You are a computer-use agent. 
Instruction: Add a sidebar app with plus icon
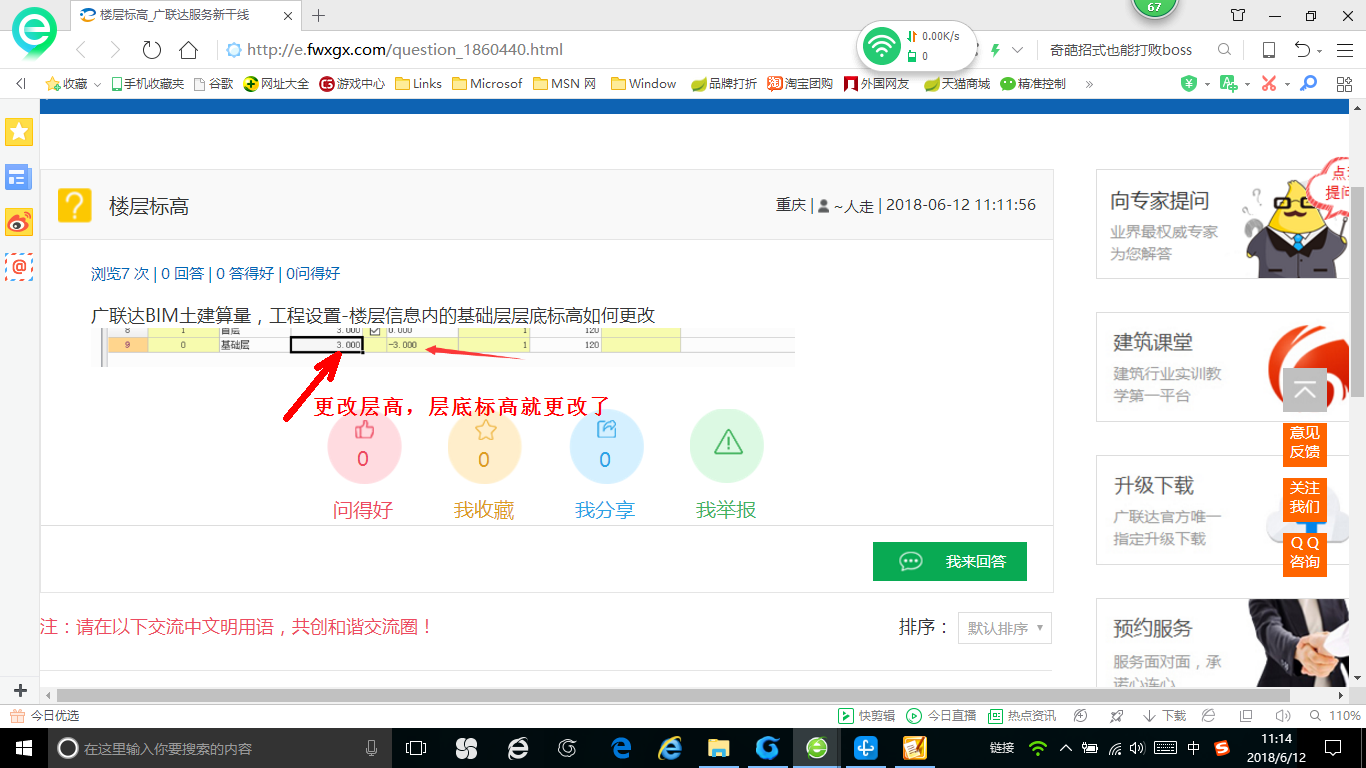pos(20,691)
